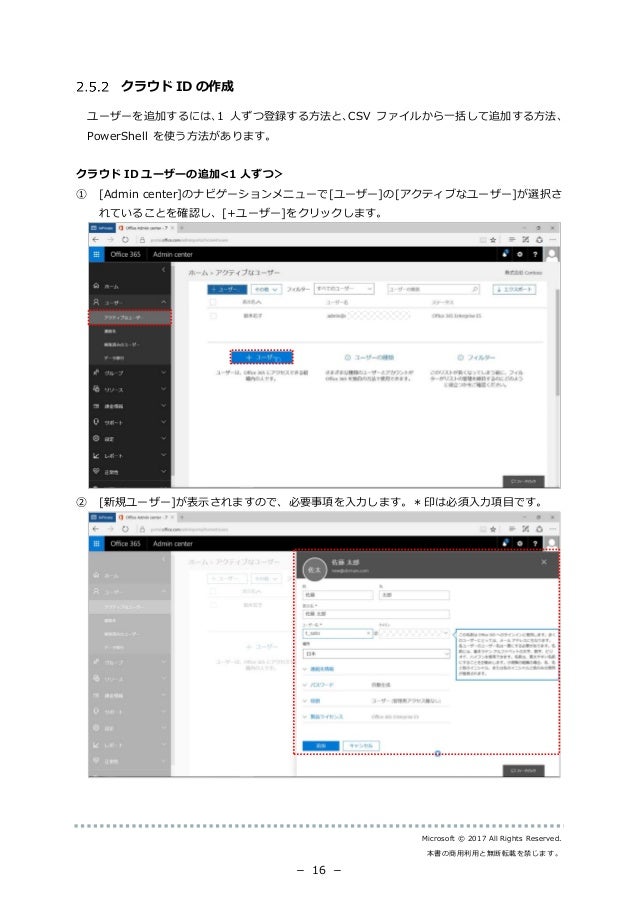Click the ユーザーの検索 search field
This screenshot has width=638, height=903.
coord(433,289)
